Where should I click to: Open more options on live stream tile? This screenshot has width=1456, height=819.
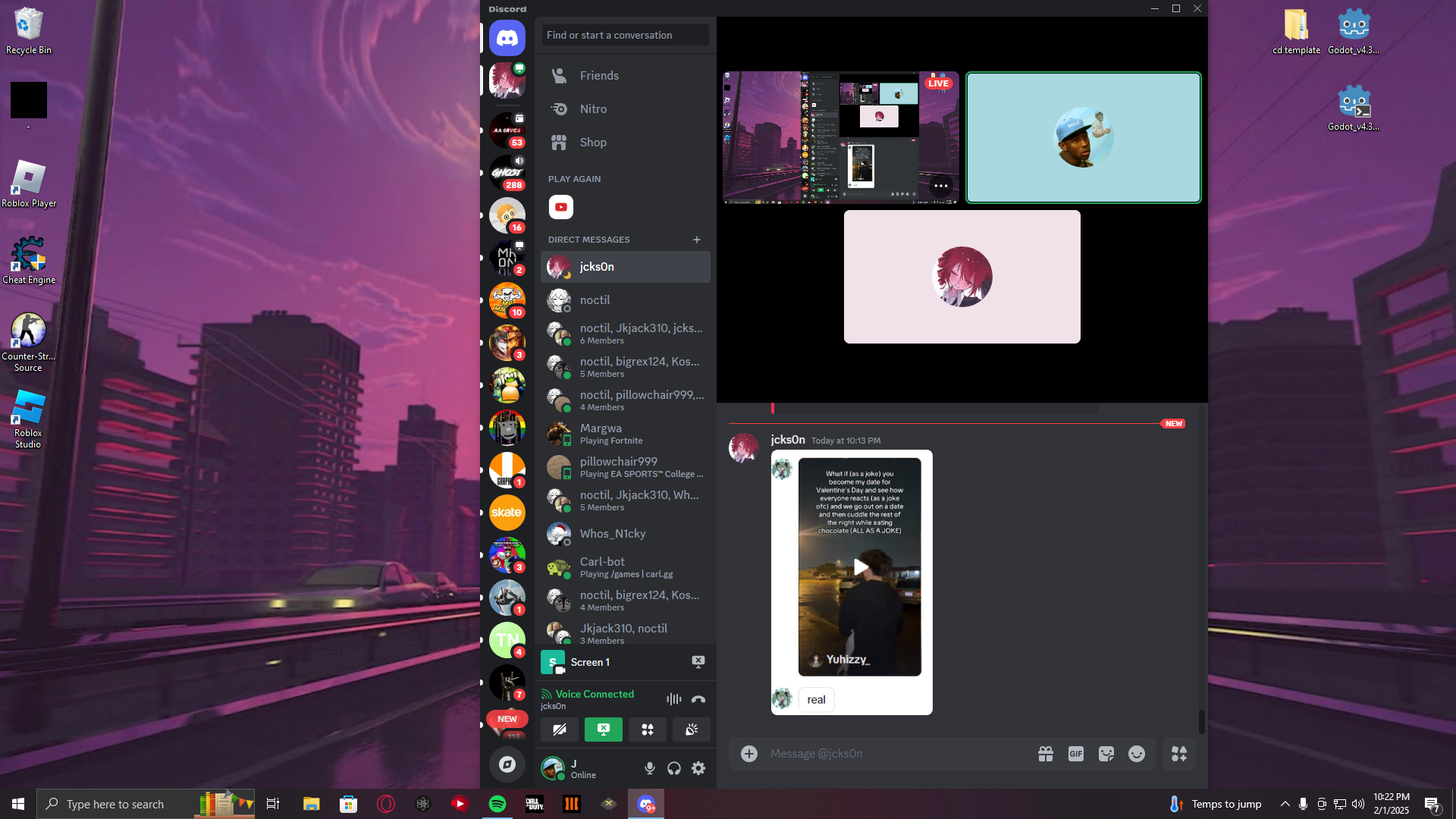pos(941,186)
